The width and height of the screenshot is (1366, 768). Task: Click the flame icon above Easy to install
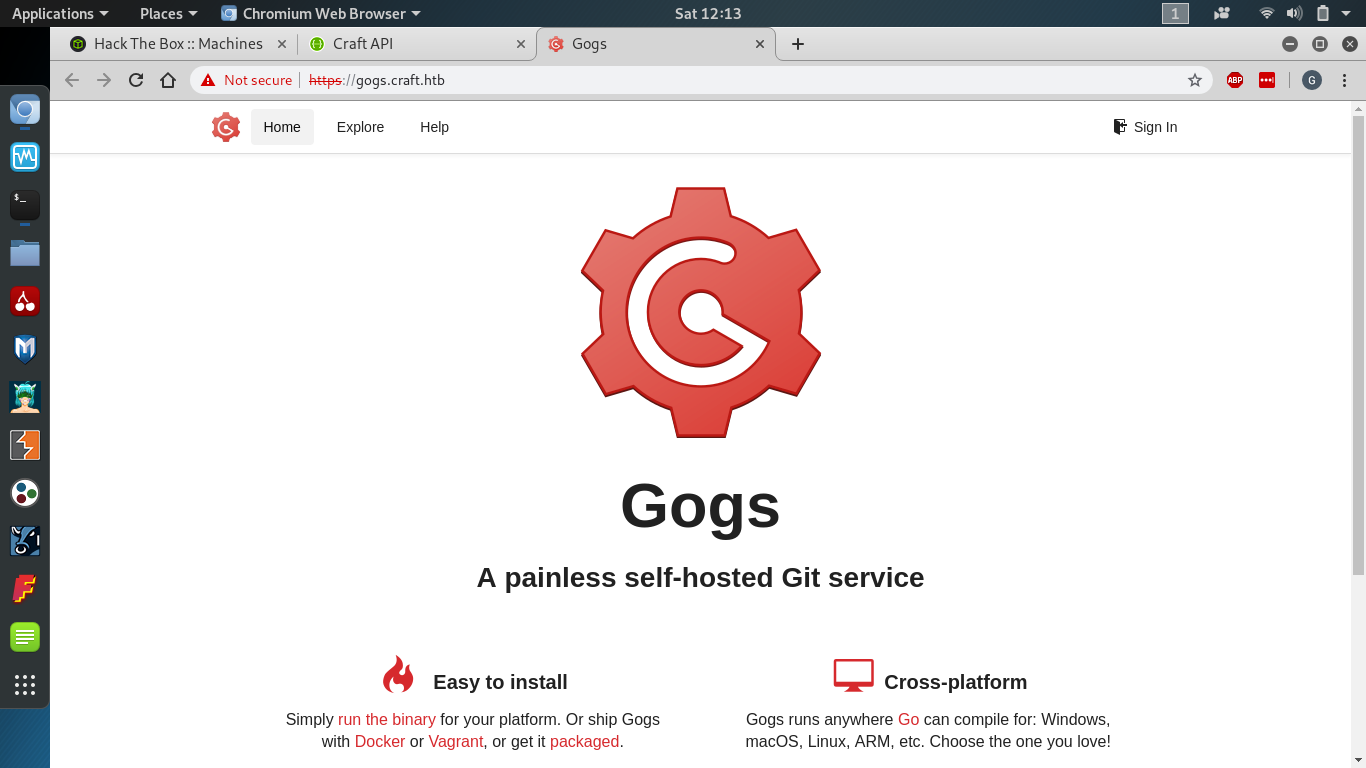[398, 675]
